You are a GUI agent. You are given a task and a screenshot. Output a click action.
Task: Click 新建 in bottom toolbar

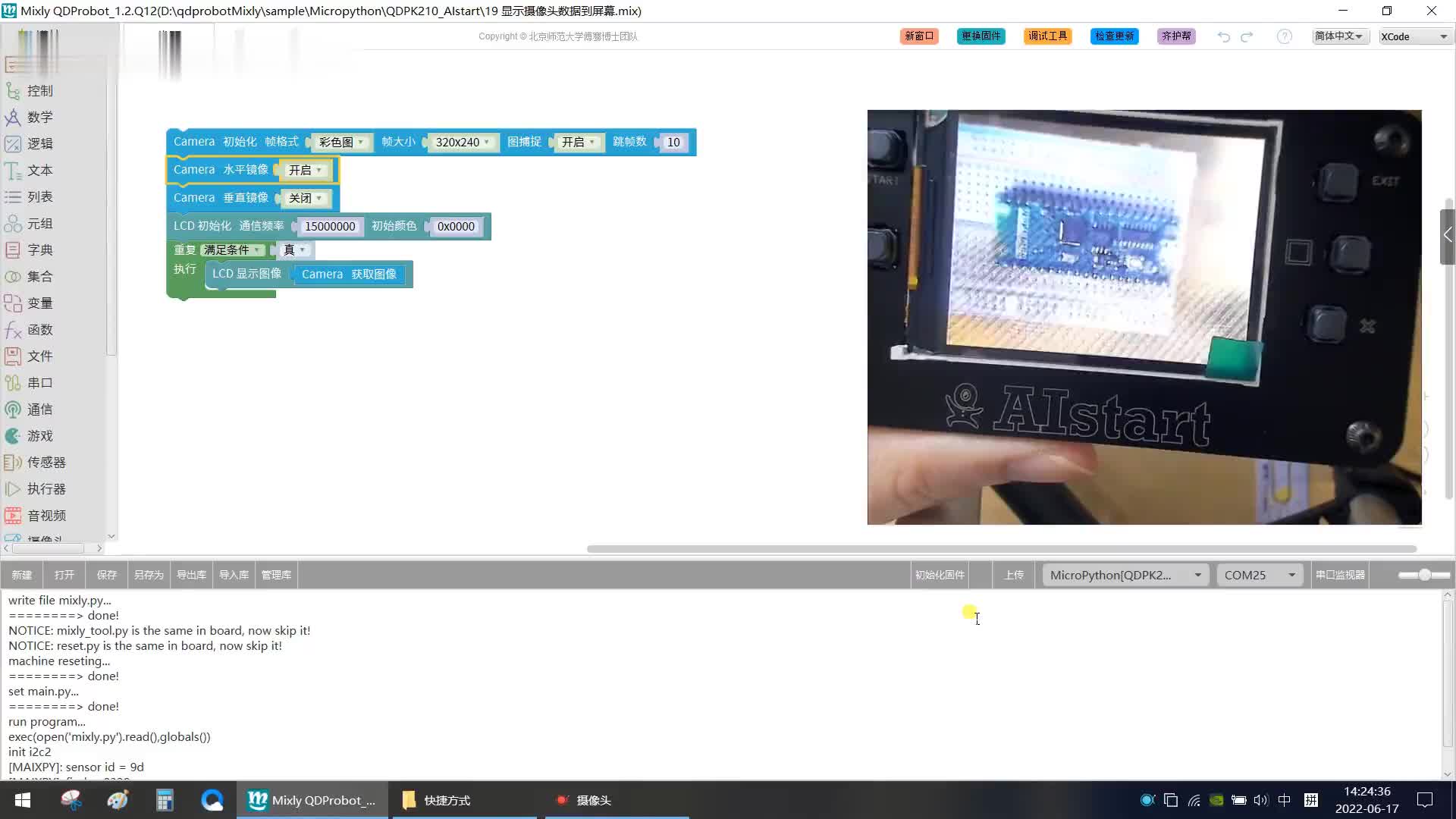point(22,576)
